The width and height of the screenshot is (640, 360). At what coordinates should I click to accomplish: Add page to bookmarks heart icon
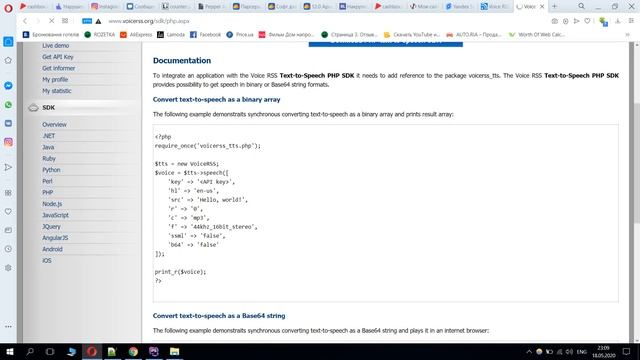coord(587,21)
